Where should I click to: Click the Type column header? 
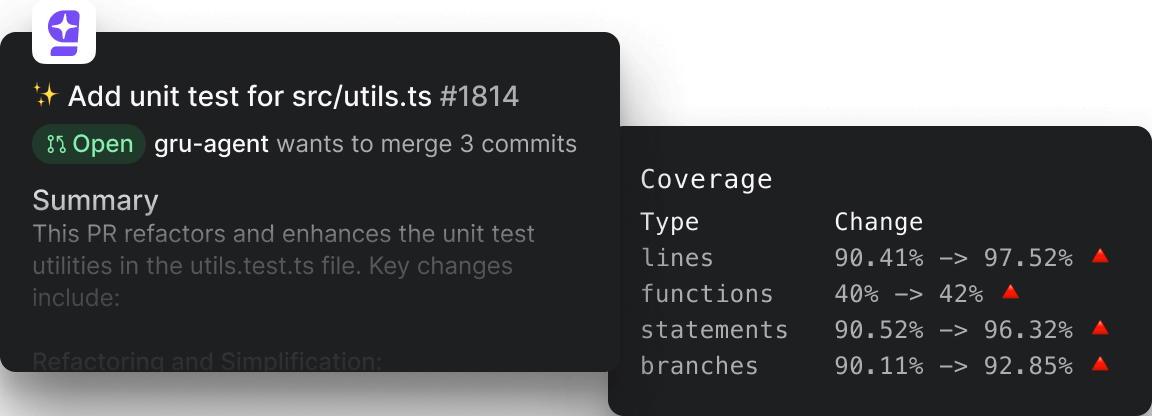pos(669,221)
